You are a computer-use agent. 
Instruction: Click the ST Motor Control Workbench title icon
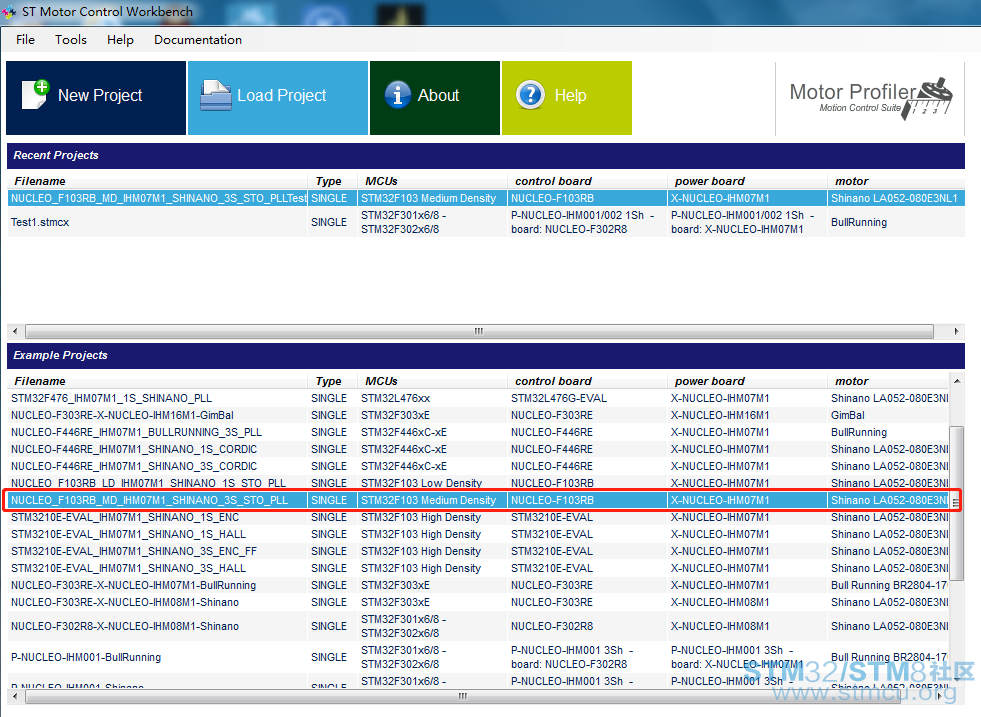coord(9,12)
